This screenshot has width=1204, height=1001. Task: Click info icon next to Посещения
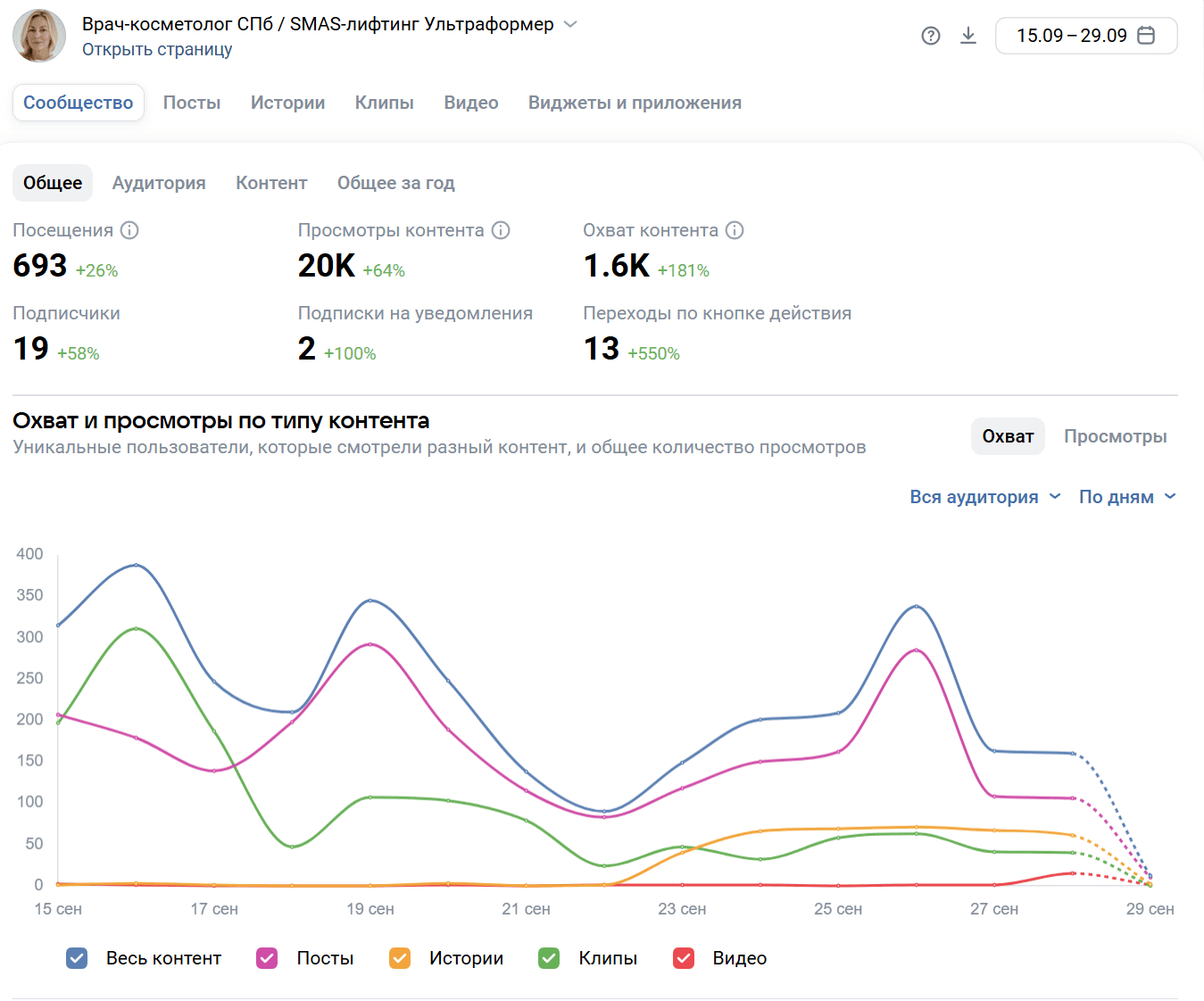point(129,230)
